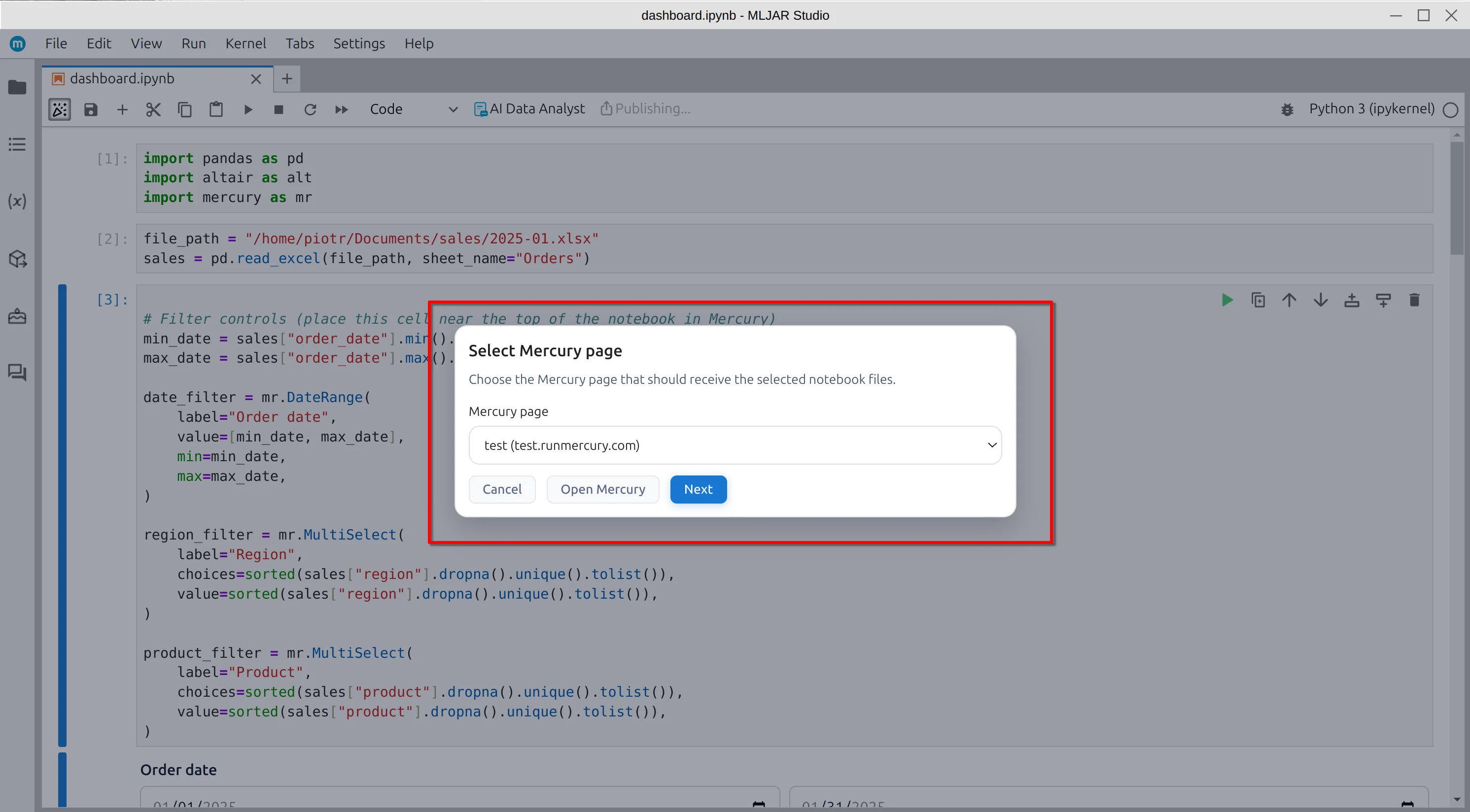
Task: Insert a cell below cell 3
Action: click(x=1383, y=300)
